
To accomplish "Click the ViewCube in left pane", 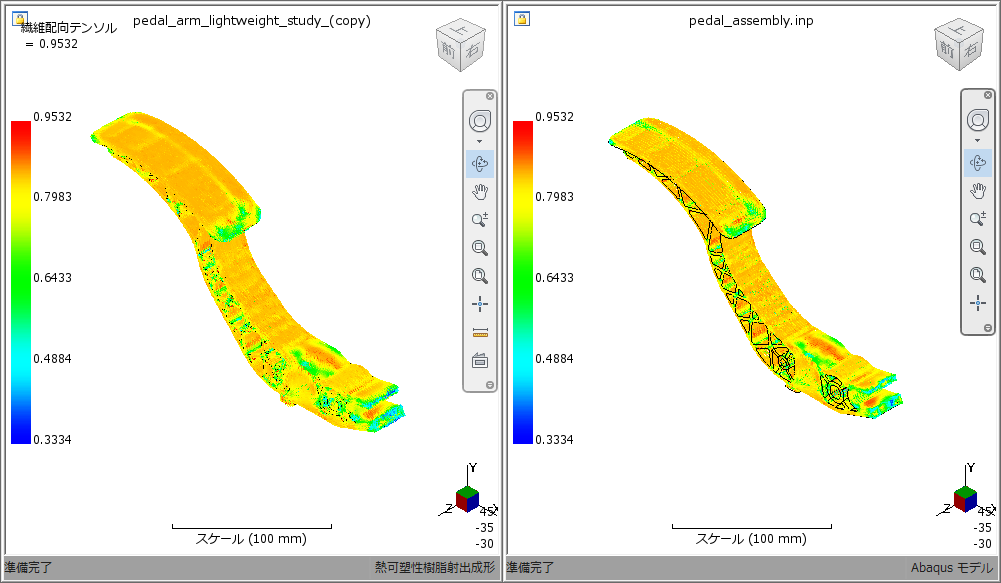I will click(461, 45).
